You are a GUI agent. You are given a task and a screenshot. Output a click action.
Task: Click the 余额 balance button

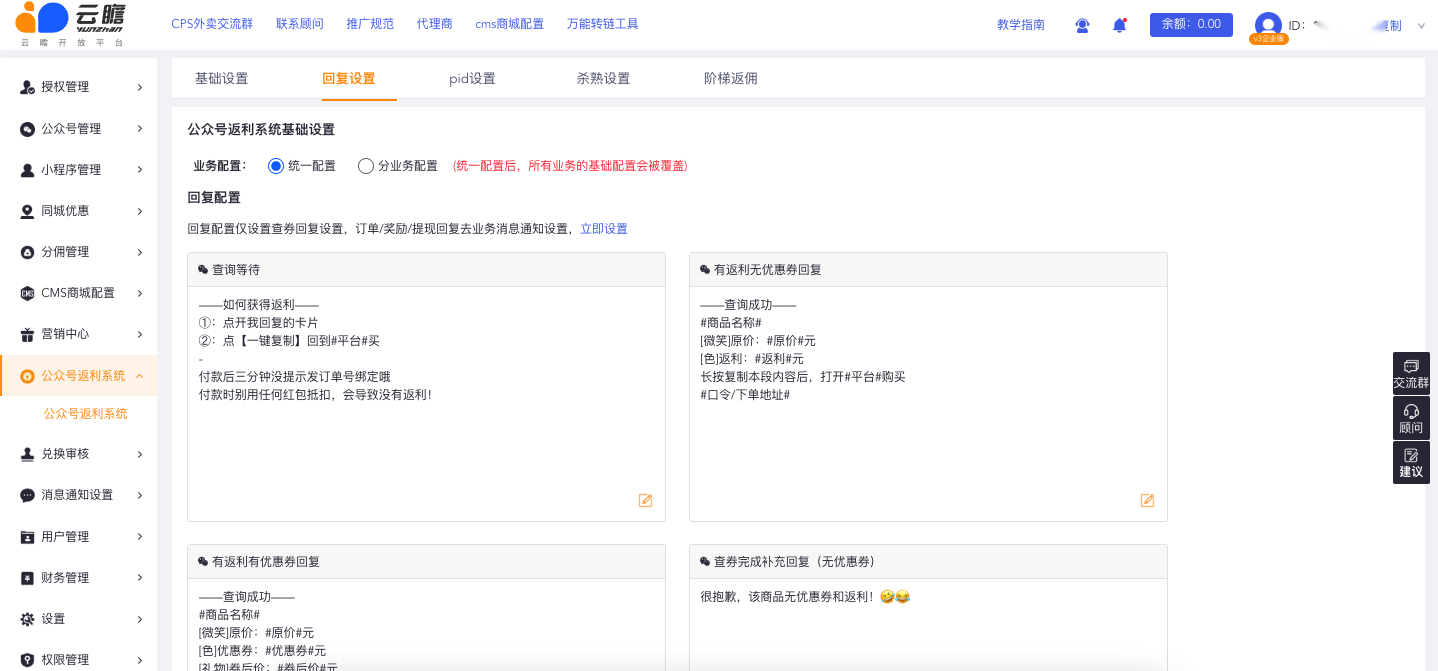(x=1191, y=24)
